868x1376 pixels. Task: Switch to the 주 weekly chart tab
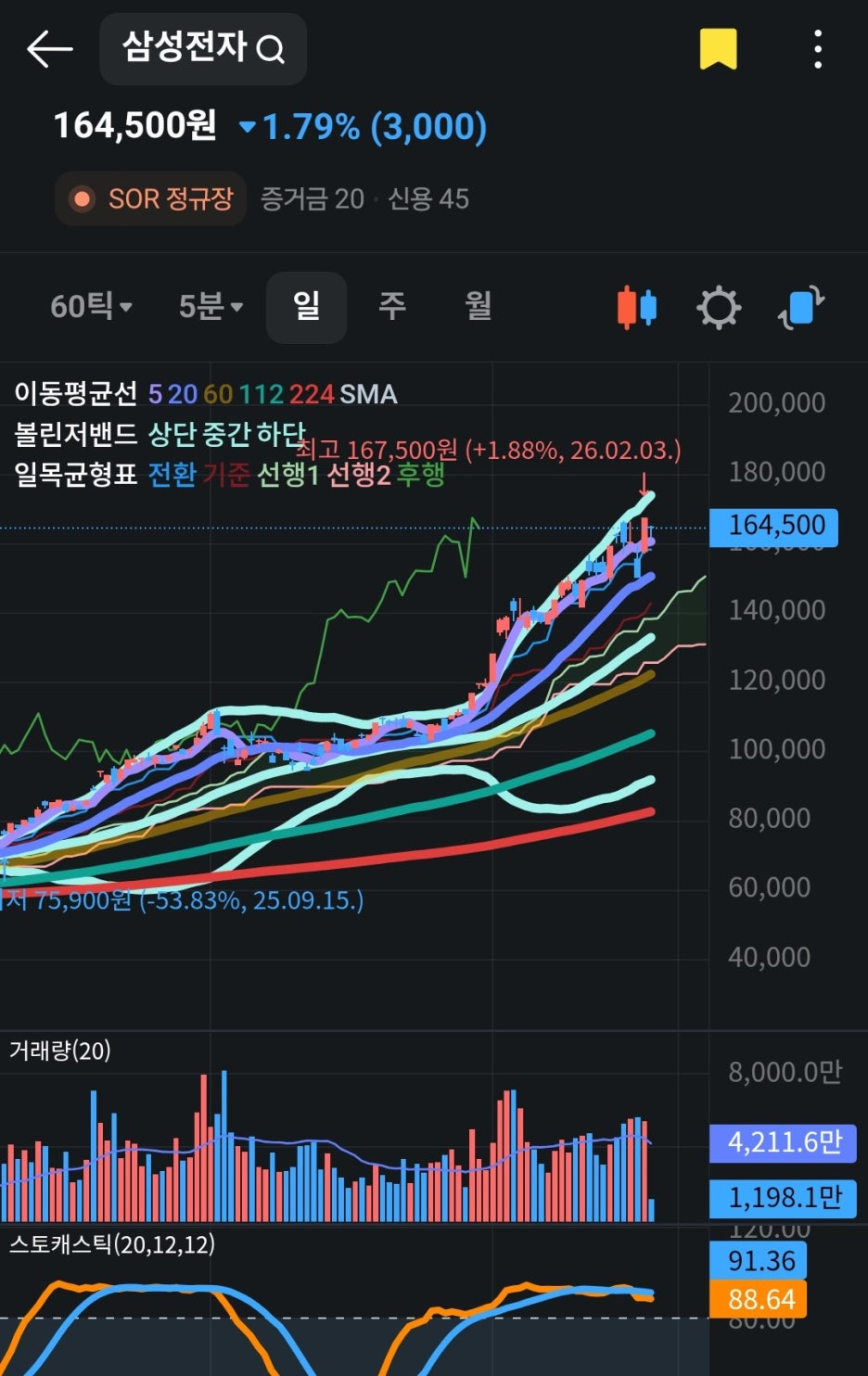pos(392,306)
